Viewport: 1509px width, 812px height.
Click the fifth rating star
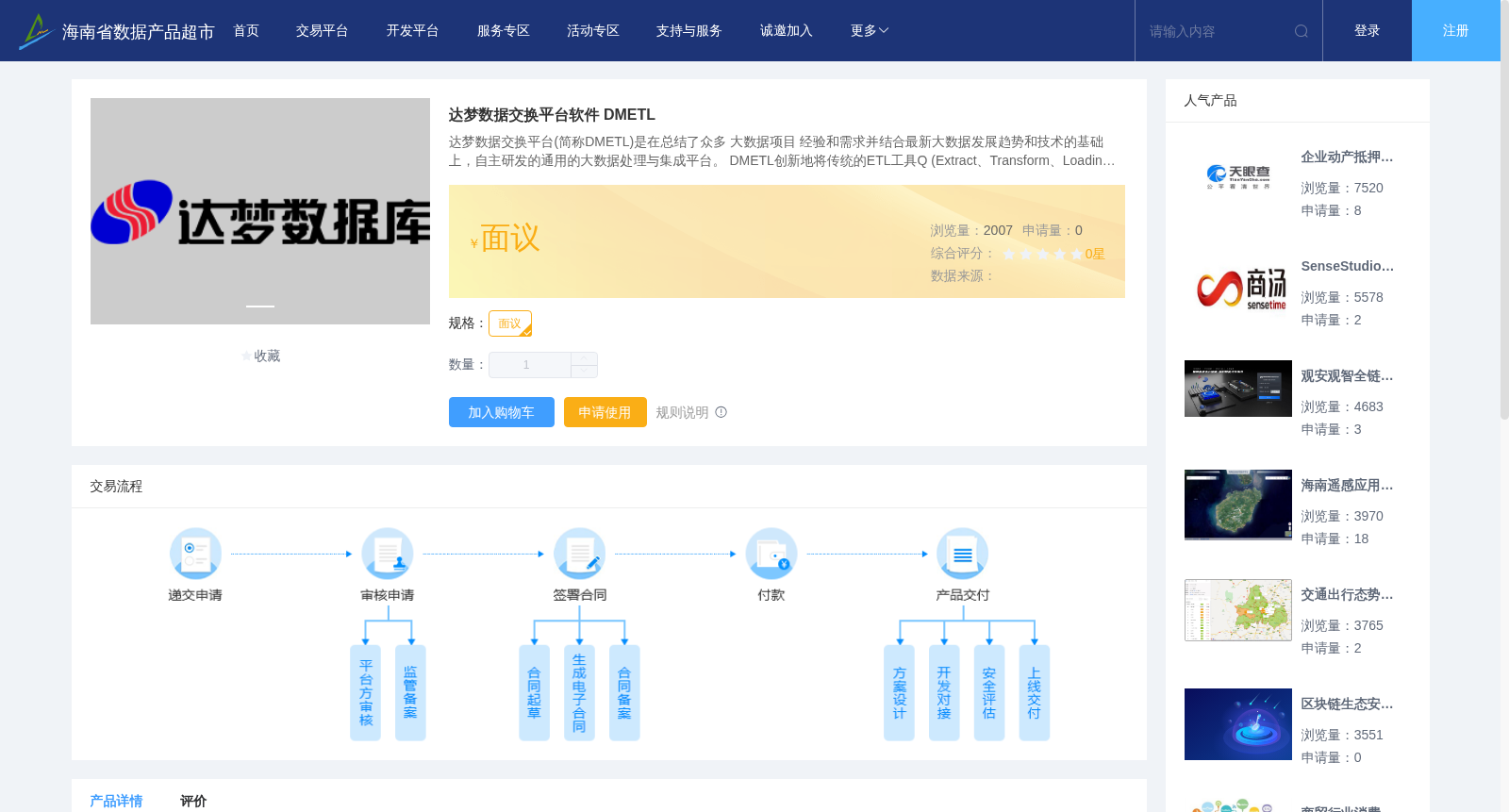(x=1077, y=254)
